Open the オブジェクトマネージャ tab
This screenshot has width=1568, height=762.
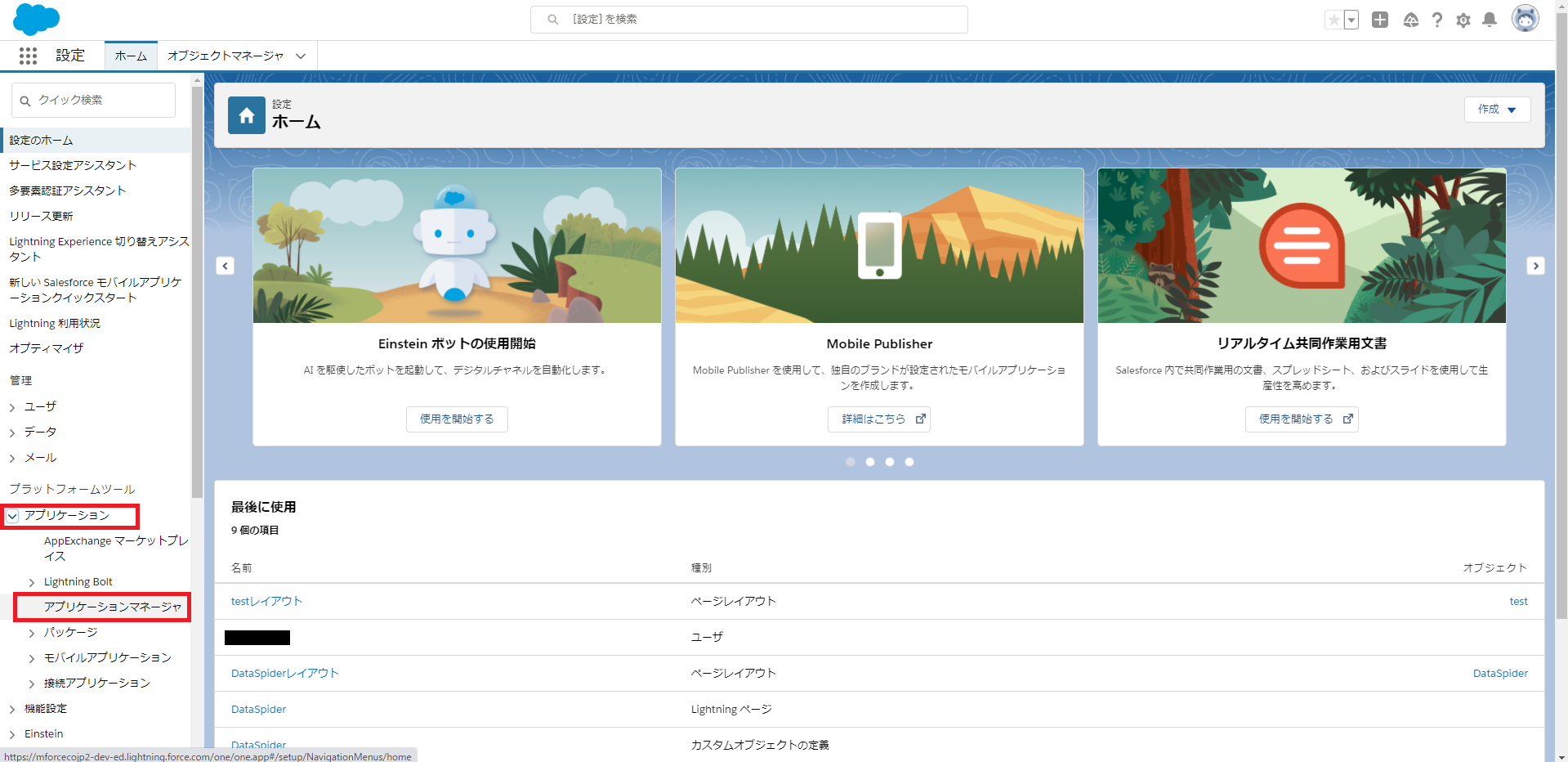226,56
